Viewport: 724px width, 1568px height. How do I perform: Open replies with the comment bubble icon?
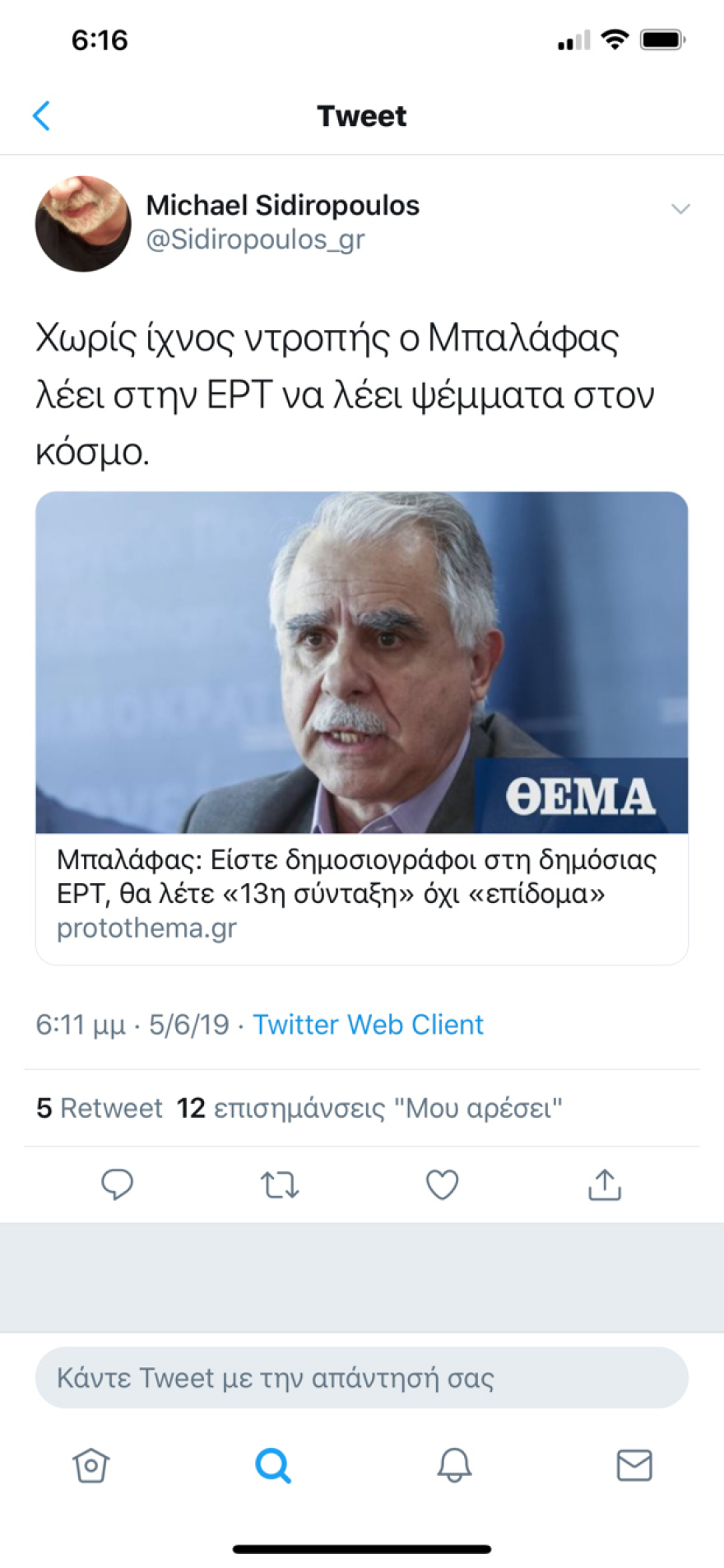pos(117,1184)
